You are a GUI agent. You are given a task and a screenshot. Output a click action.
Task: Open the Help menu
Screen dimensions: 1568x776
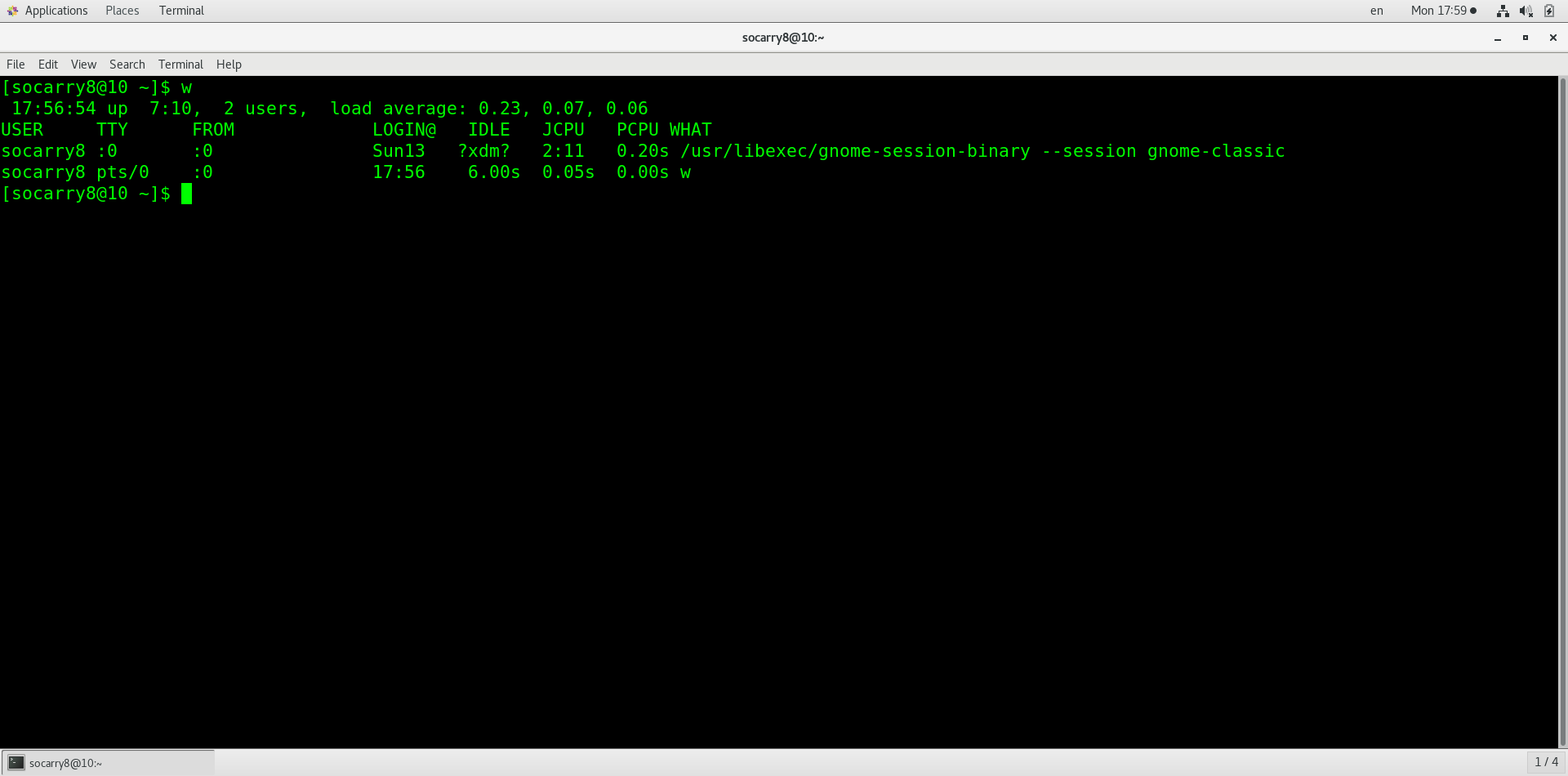[x=229, y=65]
